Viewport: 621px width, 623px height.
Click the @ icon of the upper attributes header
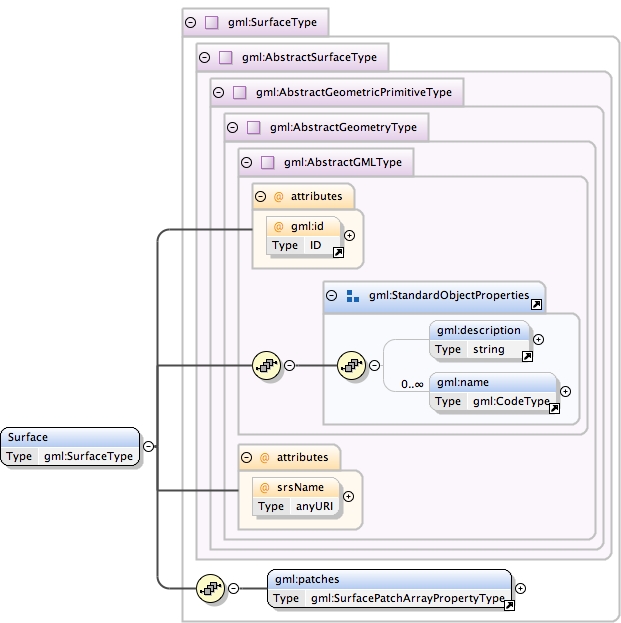click(x=279, y=196)
